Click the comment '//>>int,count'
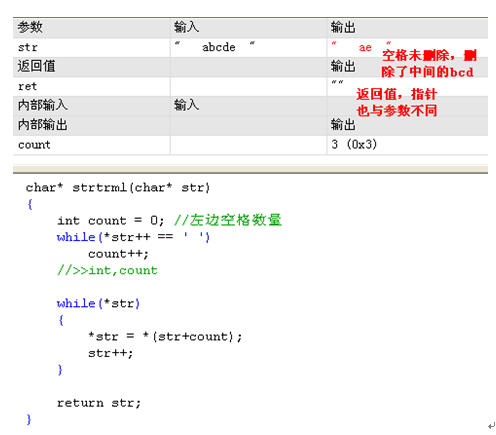This screenshot has height=435, width=496. (107, 270)
